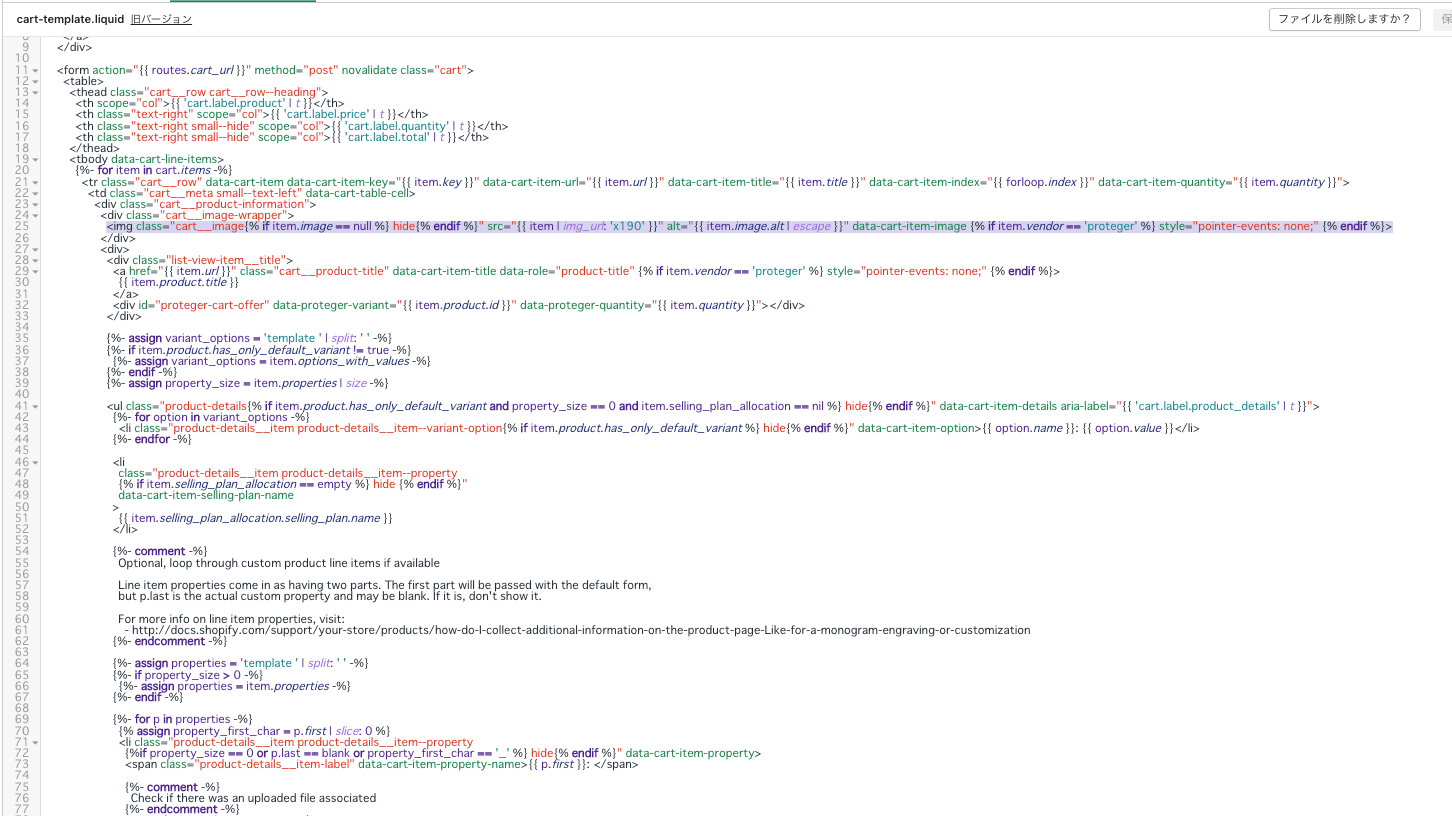Click 'Check if there was an uploaded file' comment
Screen dimensions: 1452x816
[254, 798]
